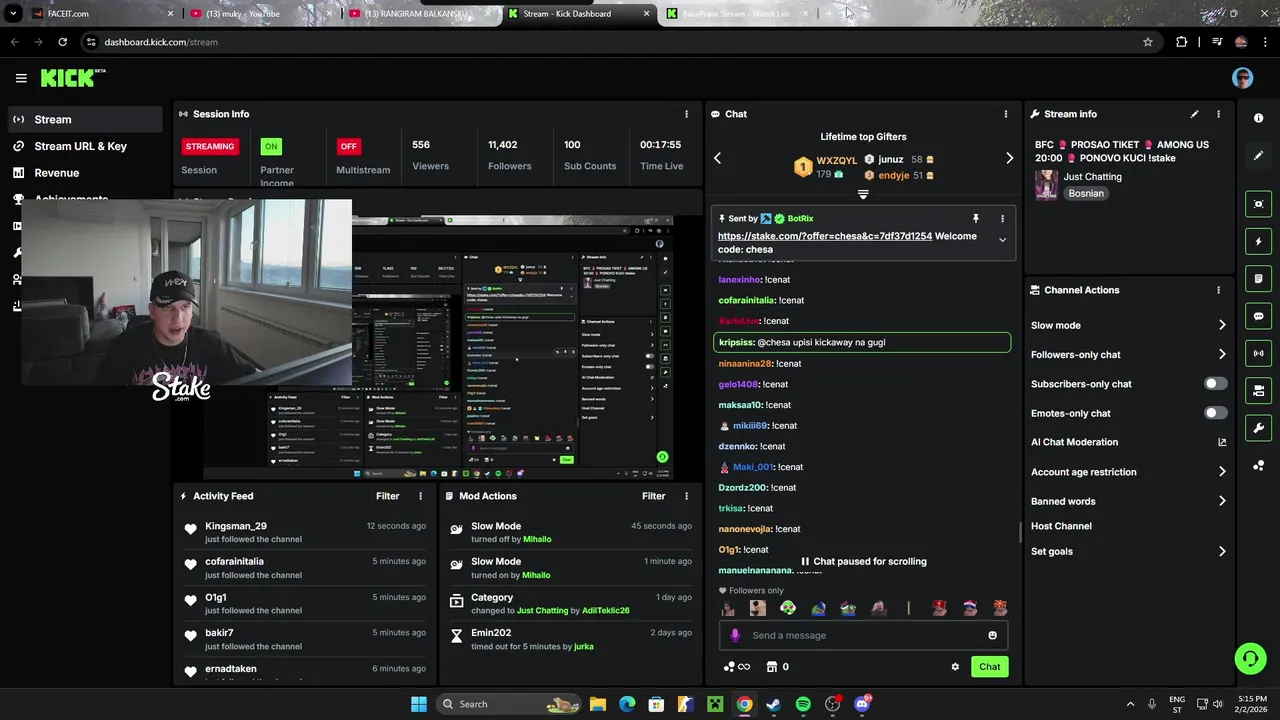The width and height of the screenshot is (1280, 720).
Task: Click the Send a message input field
Action: pos(862,635)
